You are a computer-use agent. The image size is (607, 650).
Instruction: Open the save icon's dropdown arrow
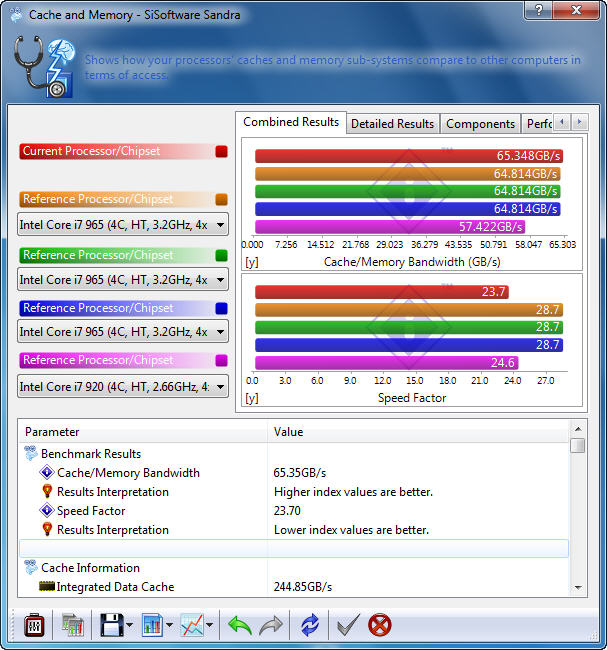click(x=129, y=625)
